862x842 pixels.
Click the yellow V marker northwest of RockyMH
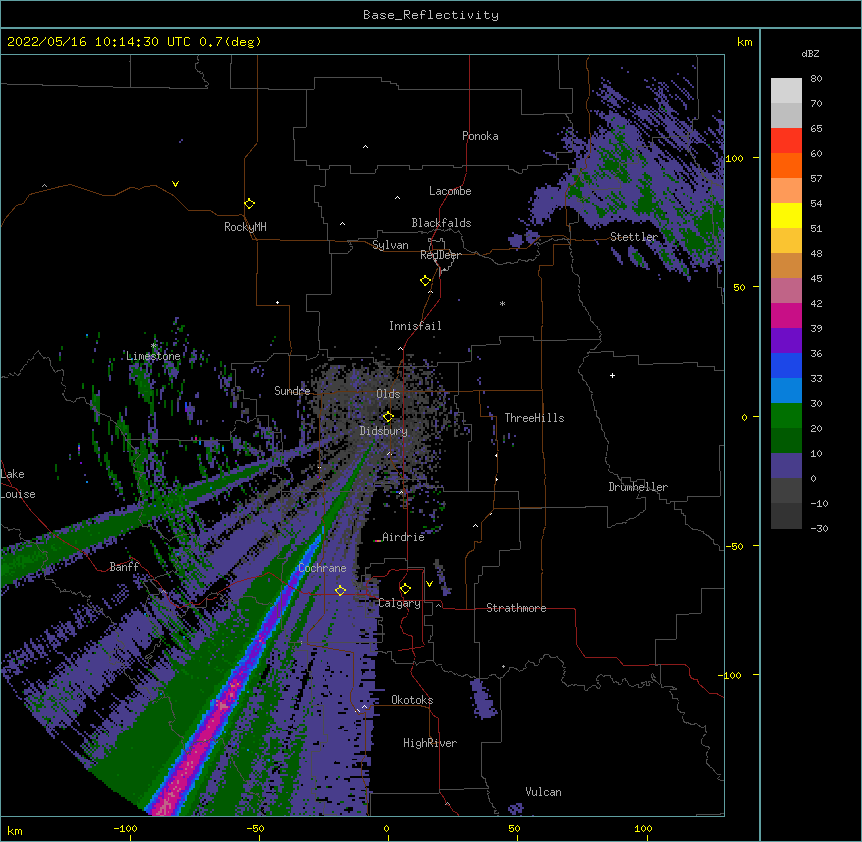[175, 184]
